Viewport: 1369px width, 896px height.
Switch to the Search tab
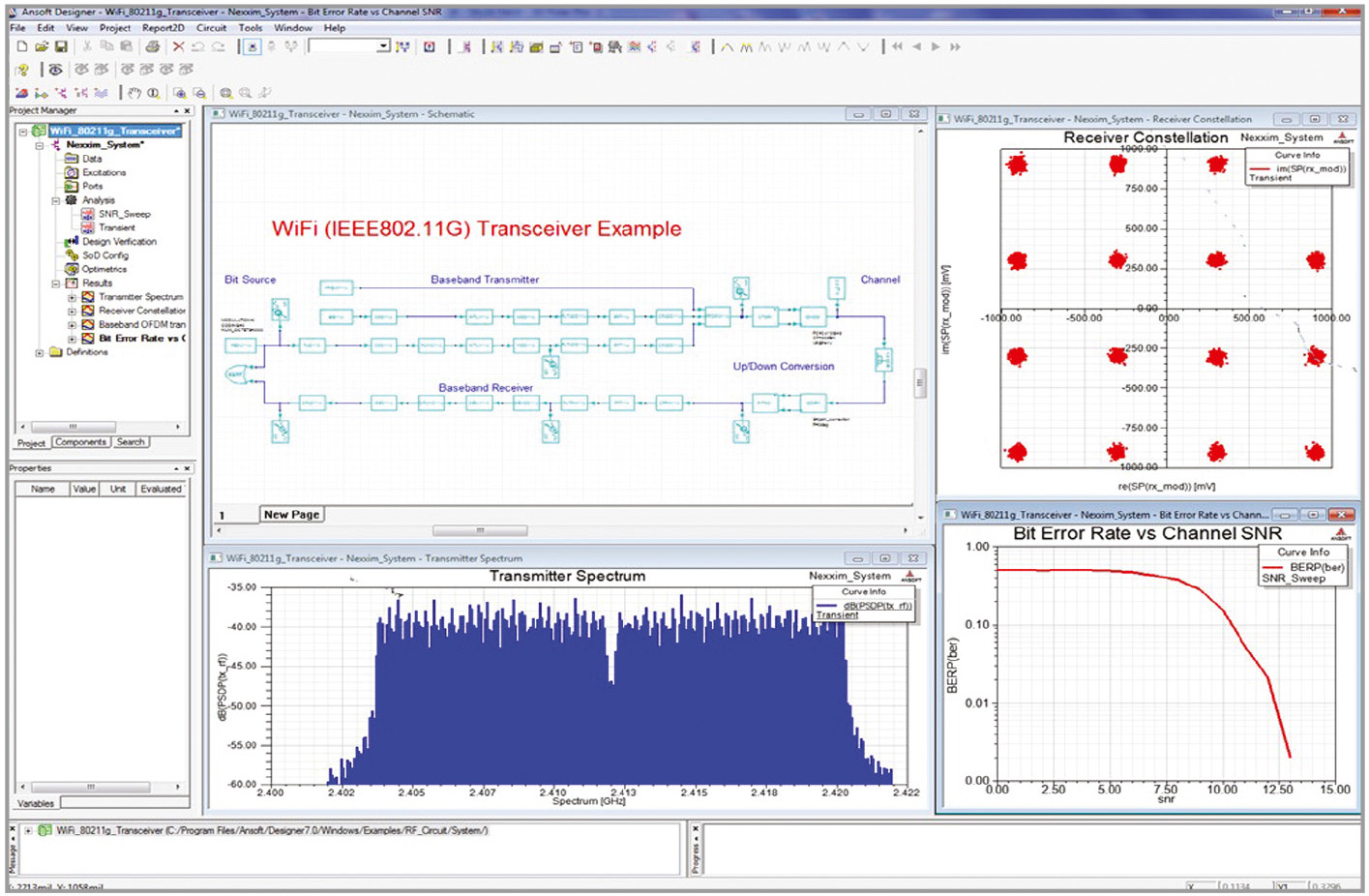tap(131, 442)
